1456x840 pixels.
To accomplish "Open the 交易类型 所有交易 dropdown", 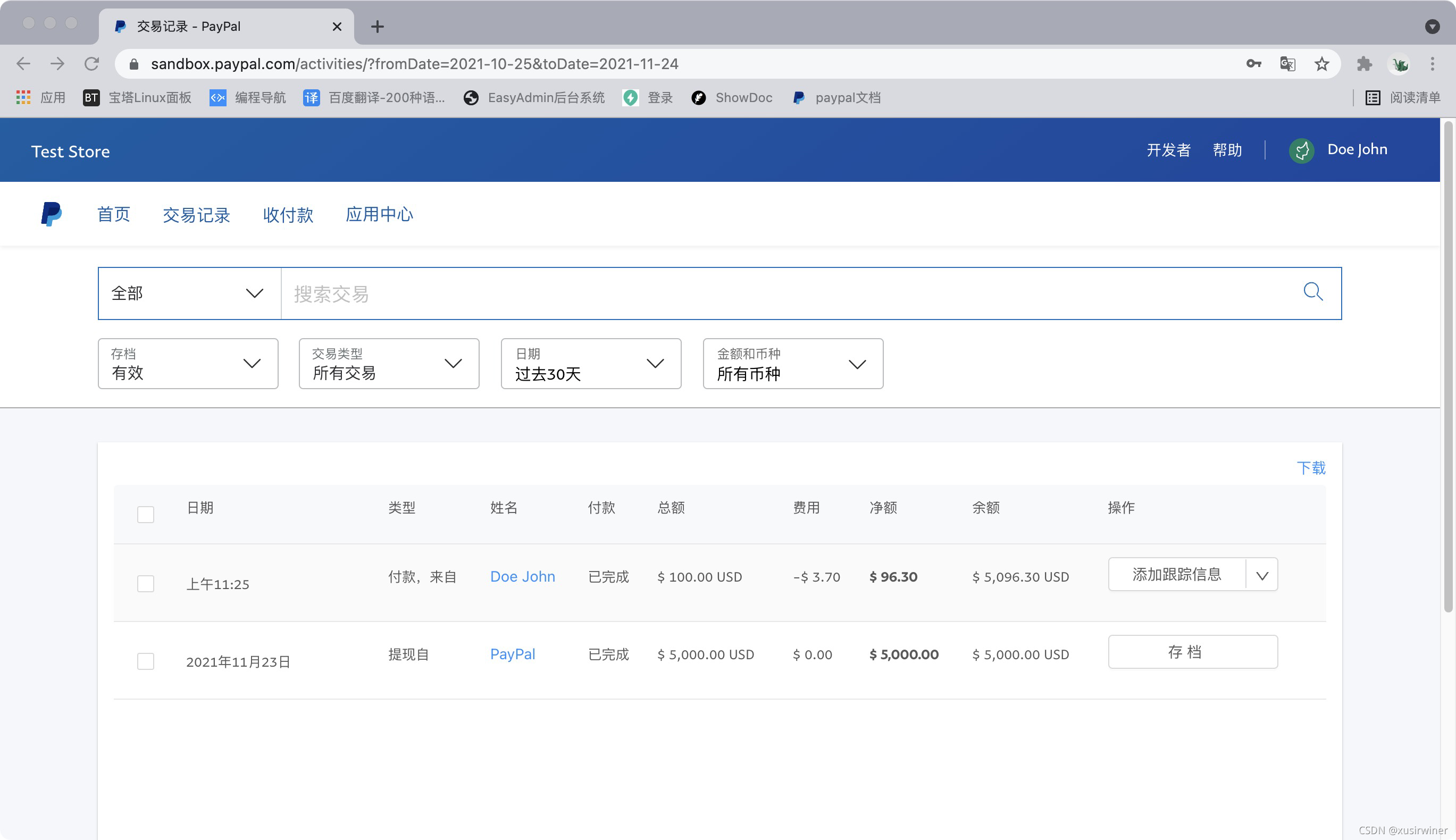I will pyautogui.click(x=389, y=364).
